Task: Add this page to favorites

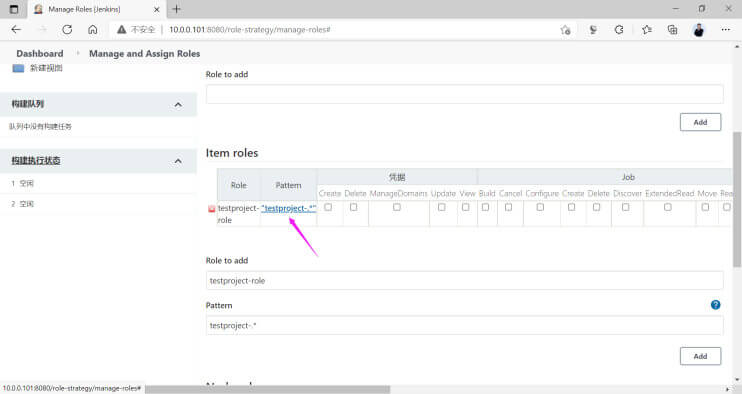Action: point(565,30)
